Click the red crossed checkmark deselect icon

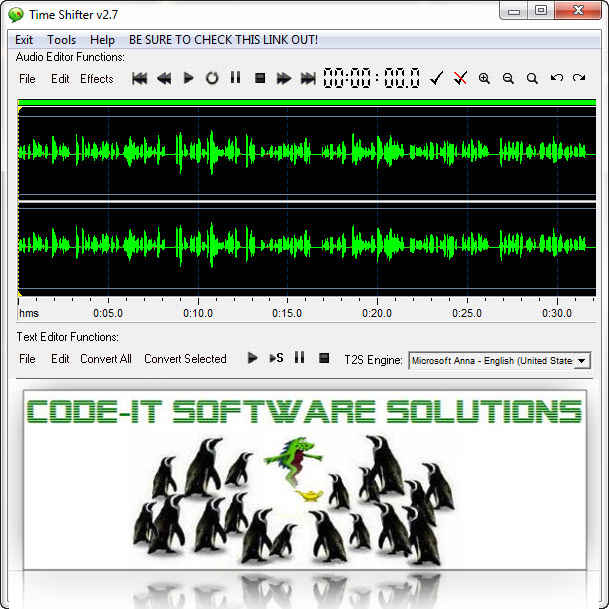[461, 78]
